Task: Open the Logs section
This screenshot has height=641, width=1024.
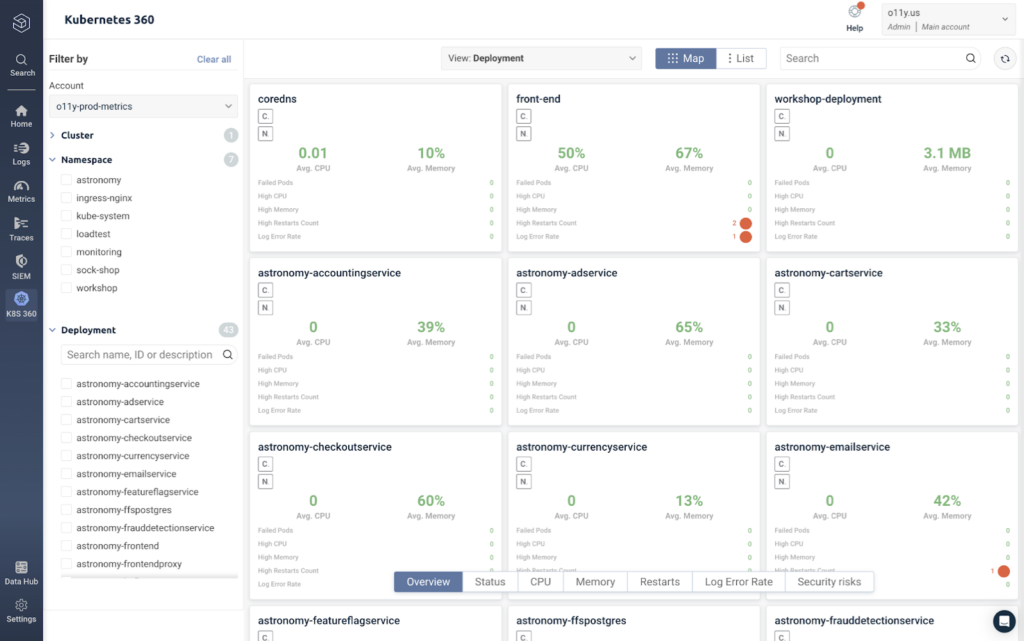Action: tap(22, 154)
